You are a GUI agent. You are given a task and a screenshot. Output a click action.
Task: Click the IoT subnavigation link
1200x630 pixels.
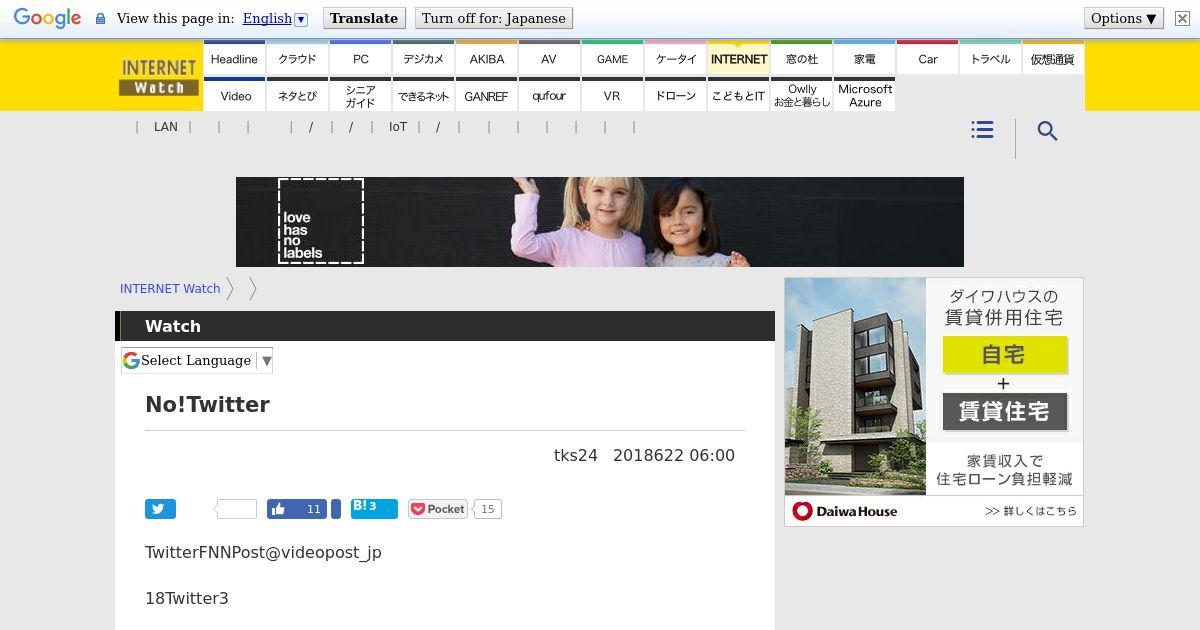pyautogui.click(x=398, y=127)
